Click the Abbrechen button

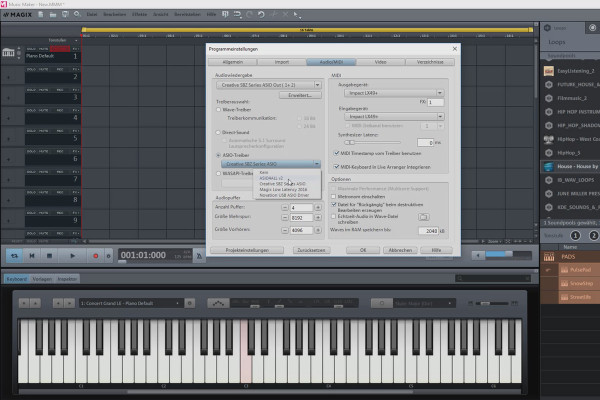[x=400, y=250]
